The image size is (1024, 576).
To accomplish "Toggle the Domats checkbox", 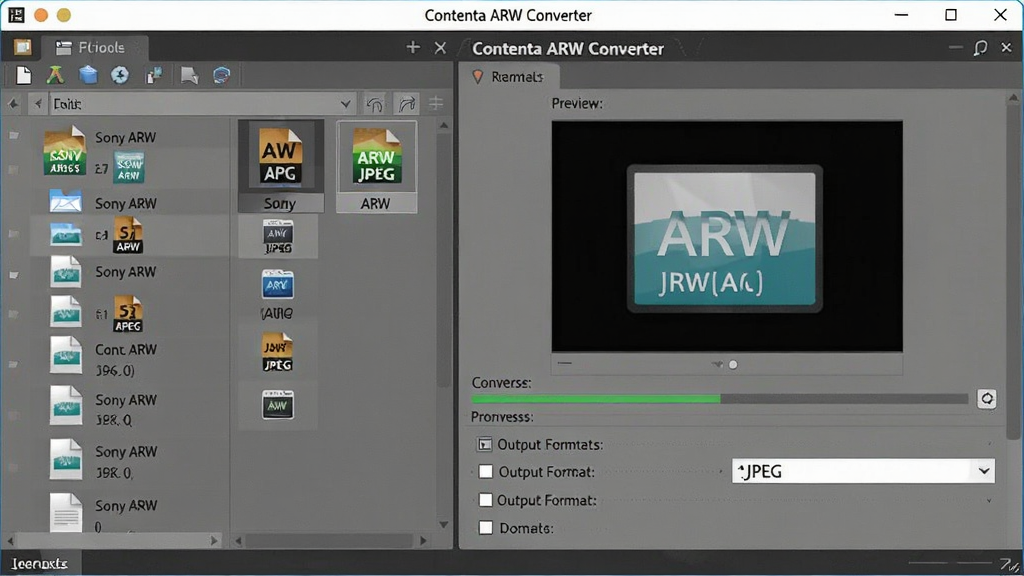I will [485, 528].
